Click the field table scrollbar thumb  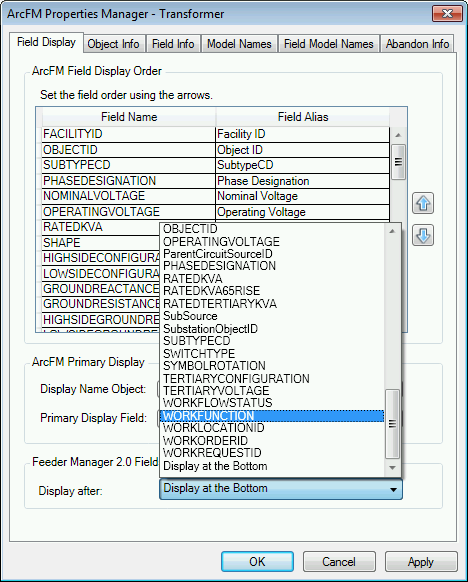398,162
